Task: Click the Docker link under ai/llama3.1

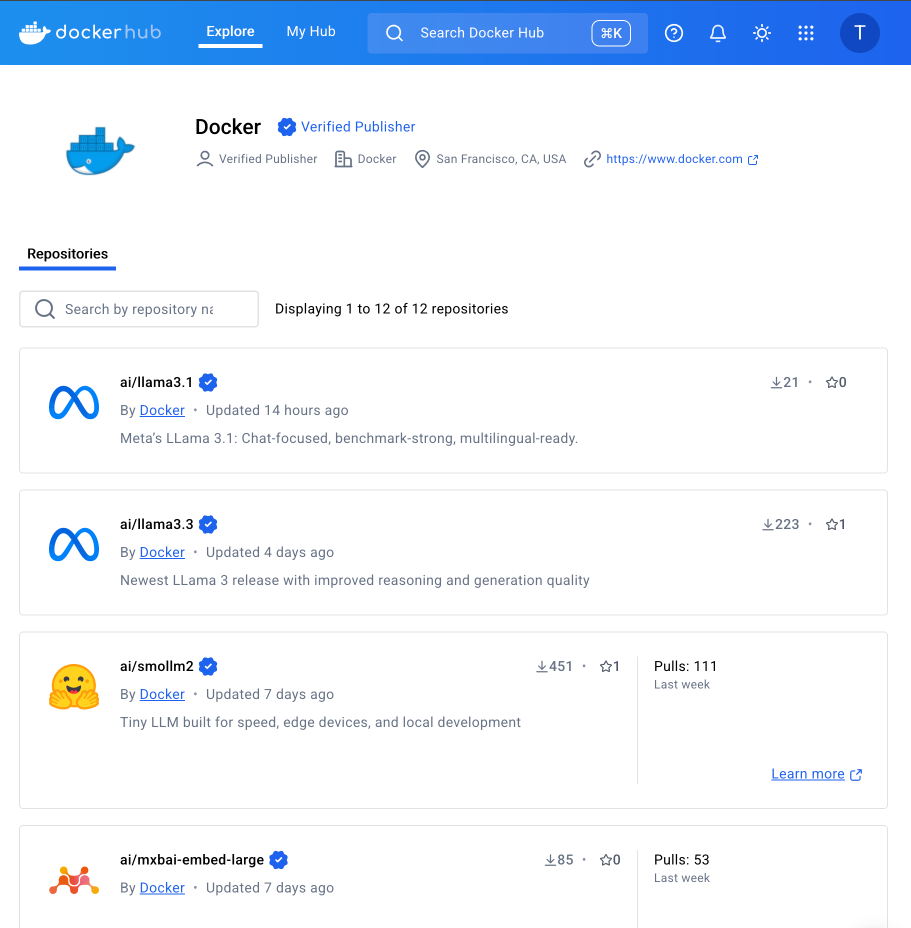Action: click(x=162, y=411)
